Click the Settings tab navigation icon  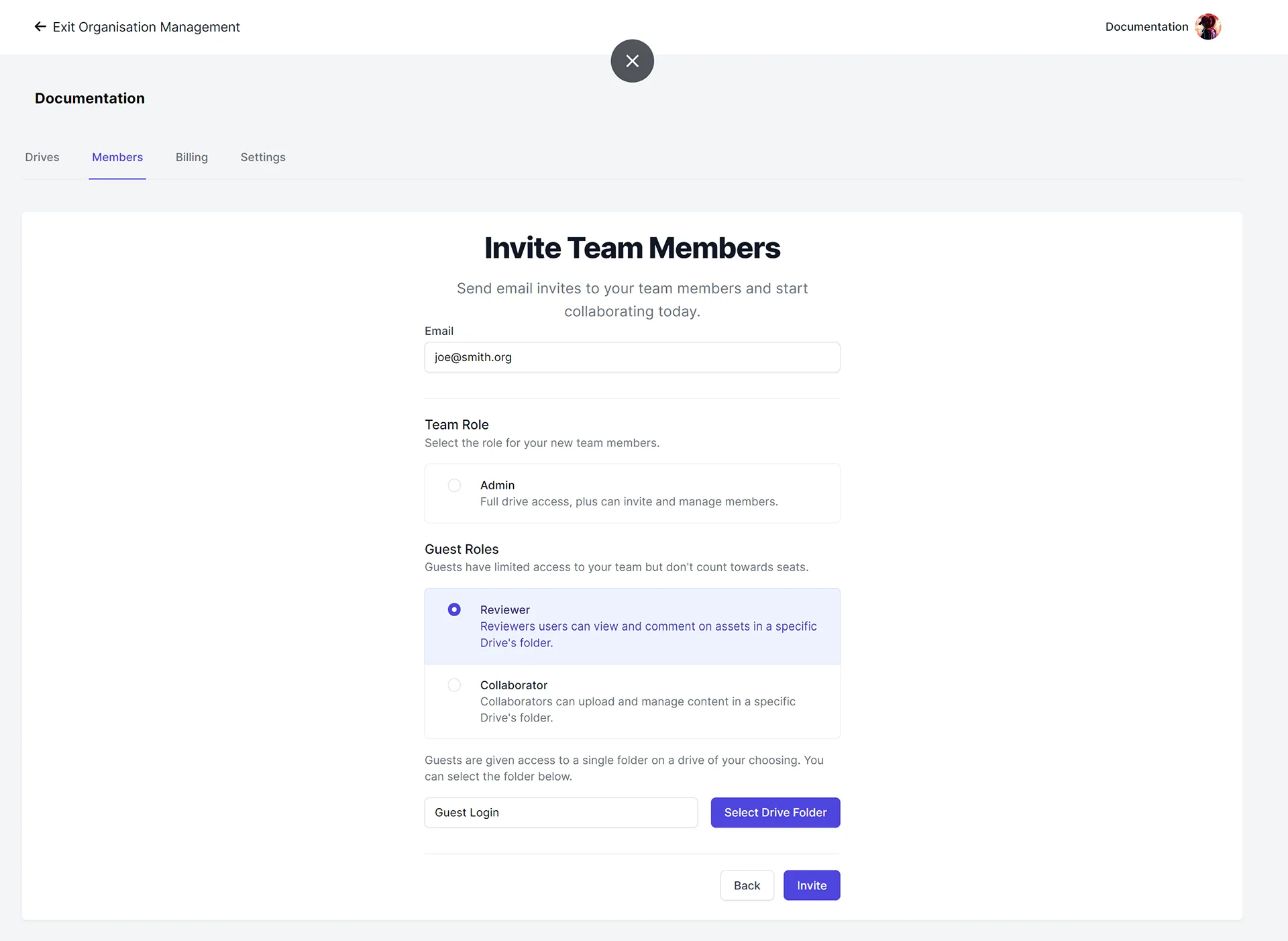click(x=263, y=157)
